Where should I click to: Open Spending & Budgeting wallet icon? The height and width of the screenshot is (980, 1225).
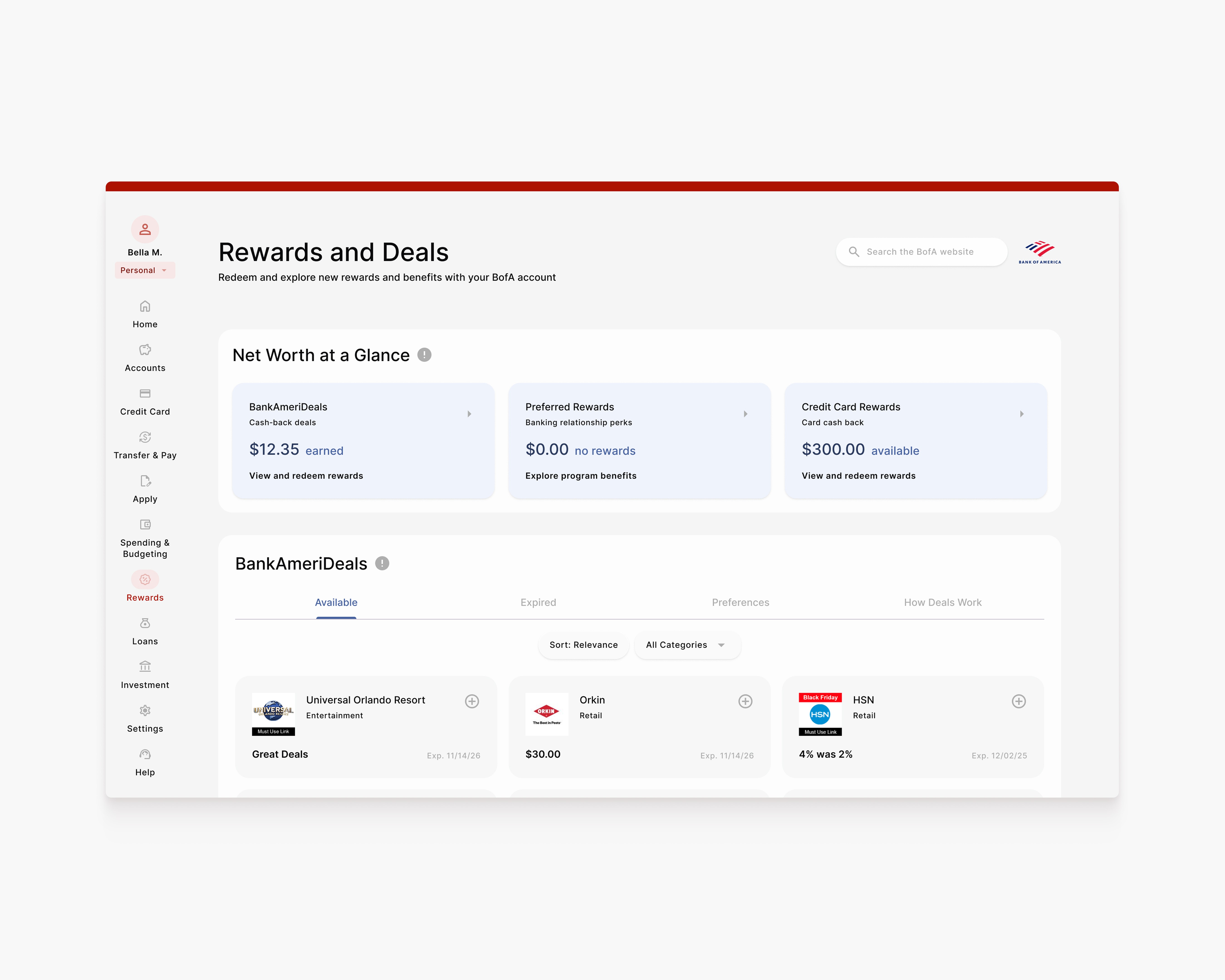(145, 524)
